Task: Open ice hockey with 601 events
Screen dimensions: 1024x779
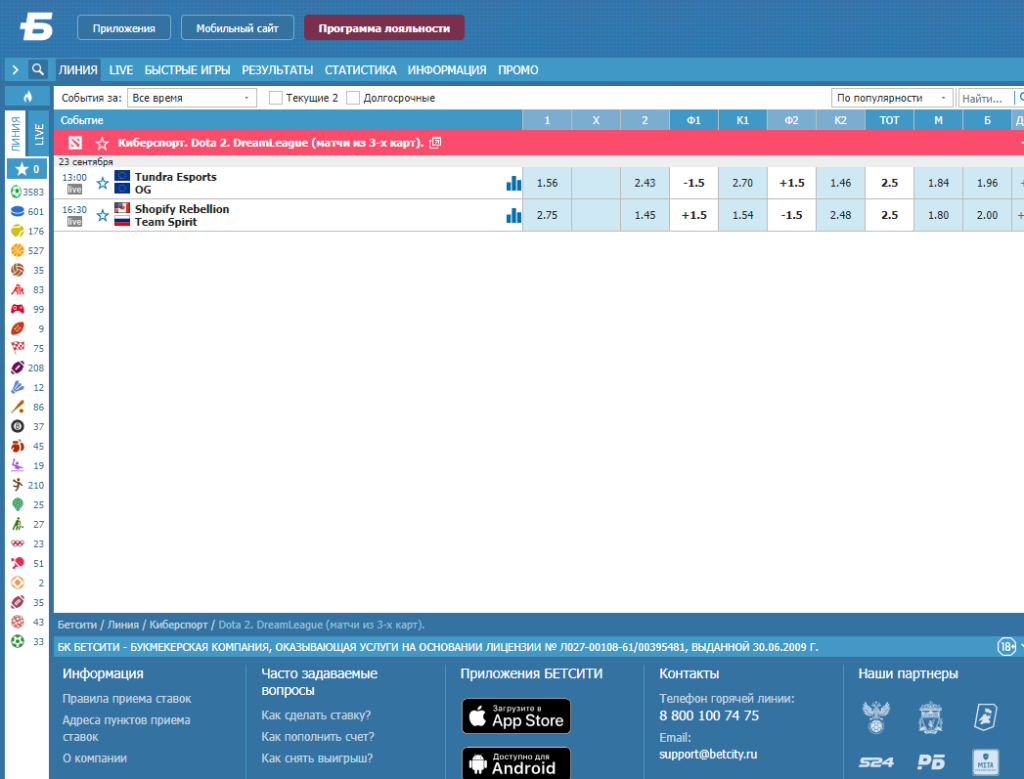Action: pos(27,212)
